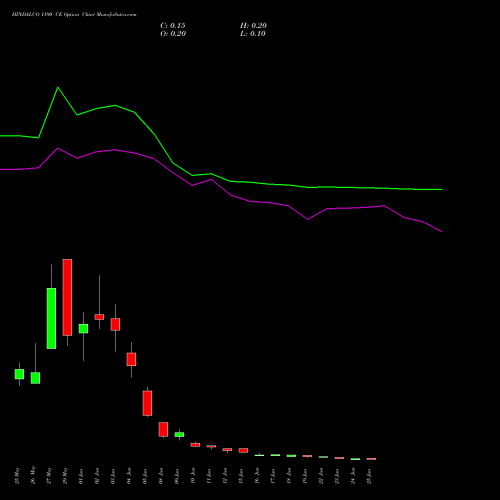Select the red candle for 05 Jun
Screen dimensions: 500x500
[147, 403]
